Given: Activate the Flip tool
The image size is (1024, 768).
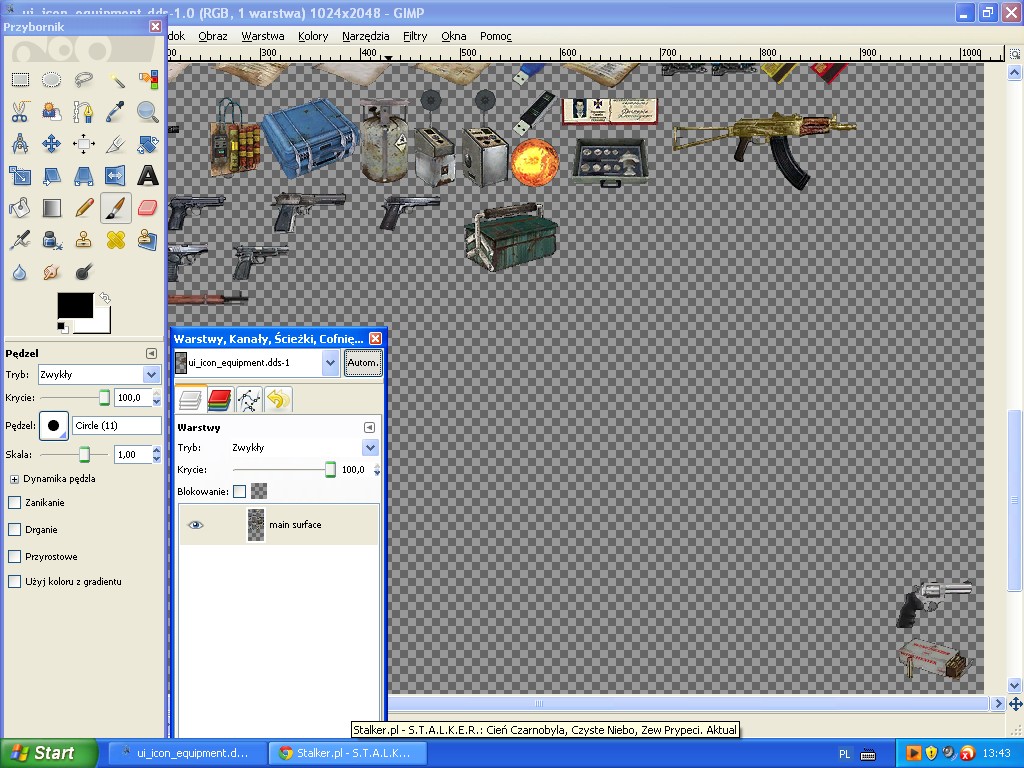Looking at the screenshot, I should point(116,176).
